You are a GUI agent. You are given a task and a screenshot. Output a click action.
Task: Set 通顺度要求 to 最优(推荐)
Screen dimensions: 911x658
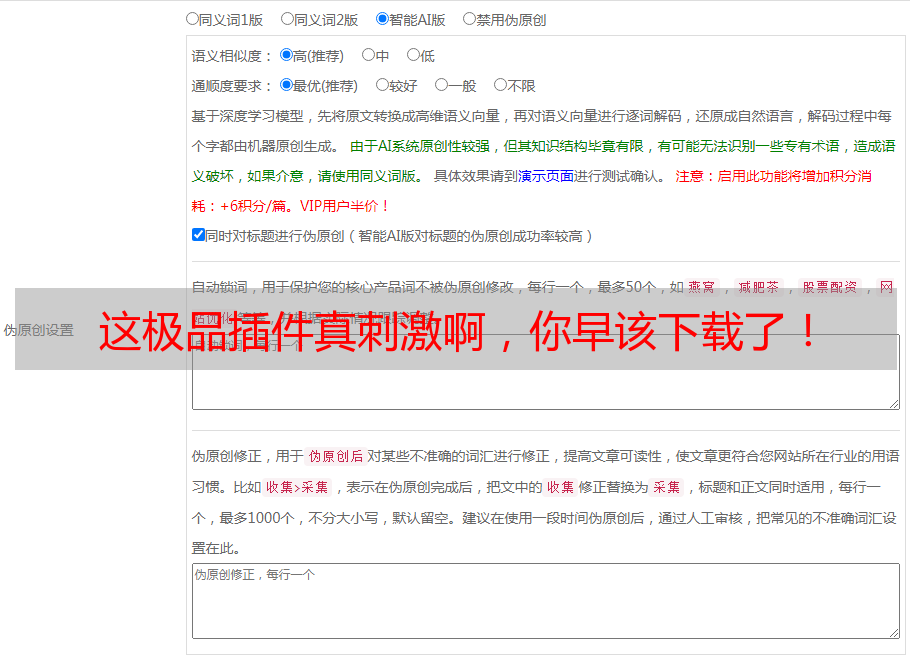pyautogui.click(x=286, y=85)
